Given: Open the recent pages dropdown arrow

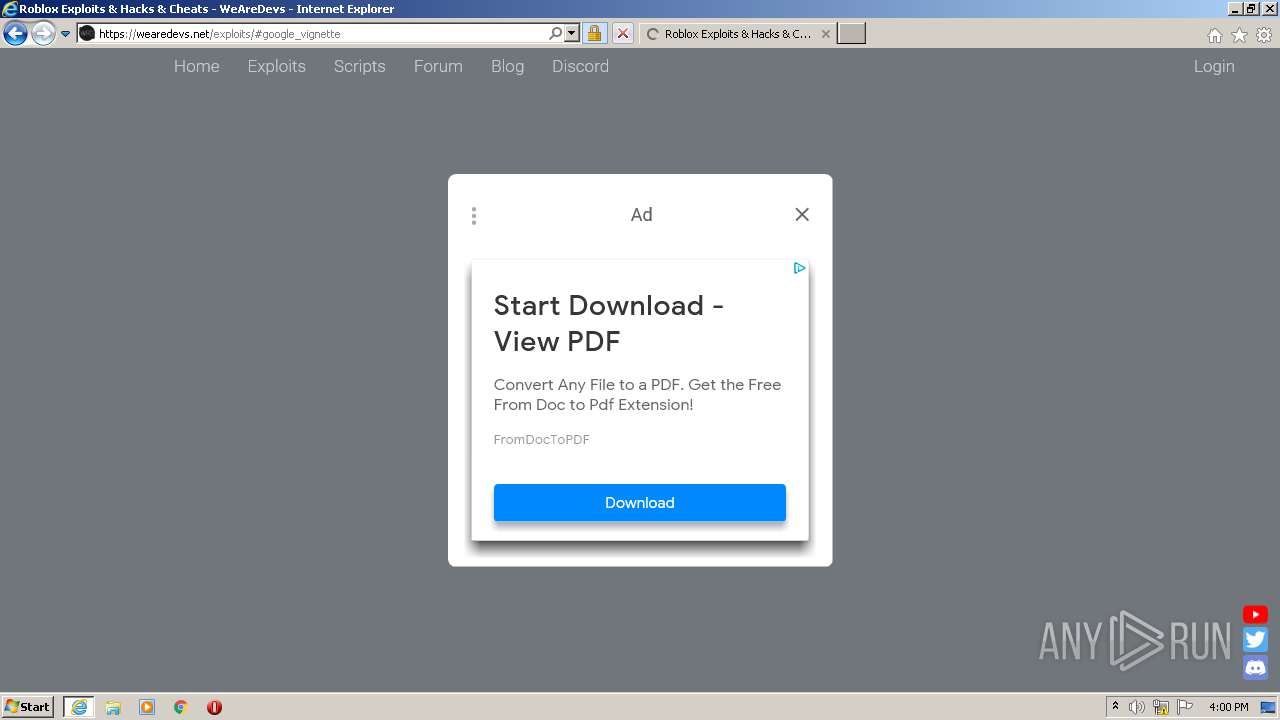Looking at the screenshot, I should [66, 34].
